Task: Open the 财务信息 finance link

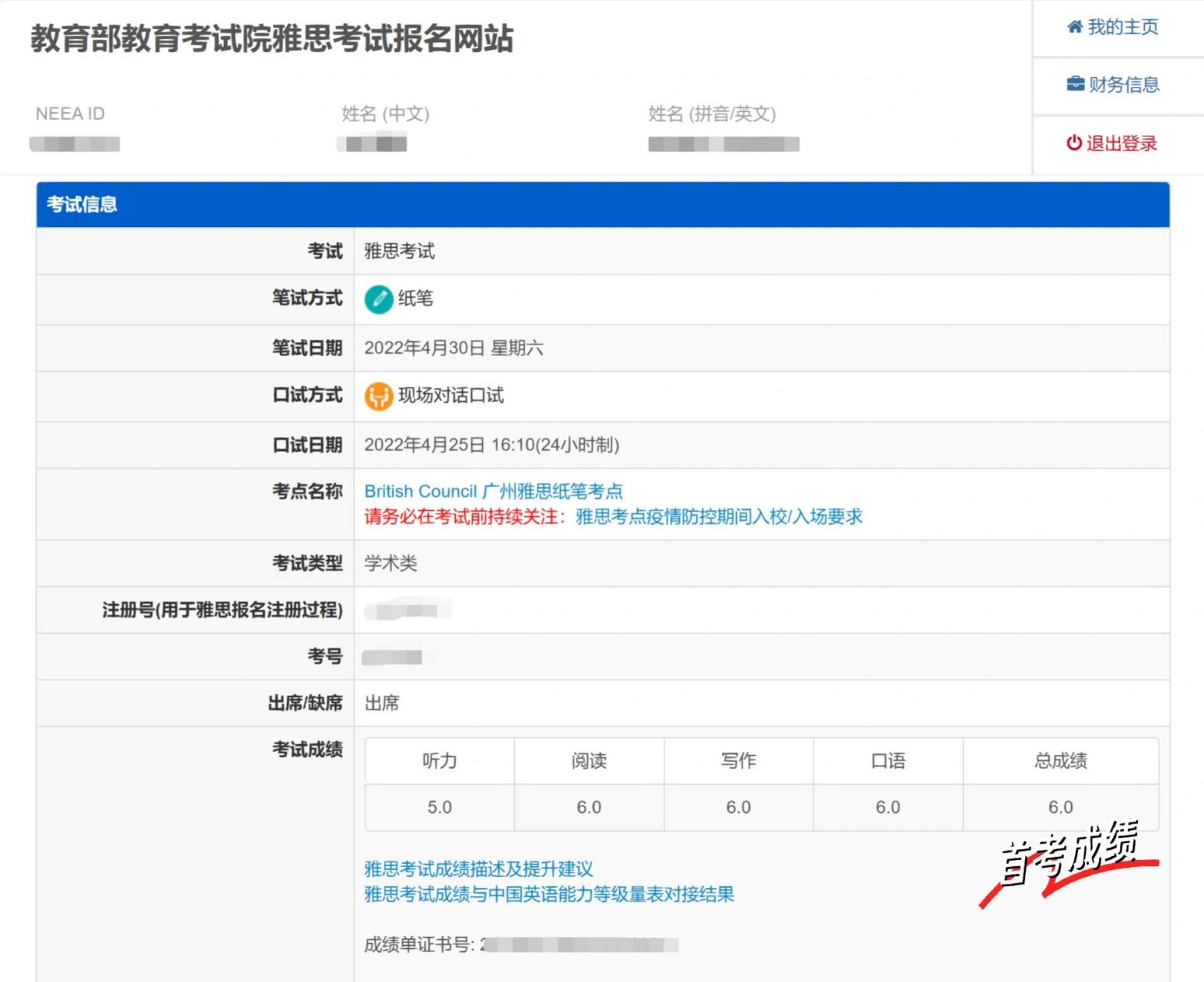Action: [1113, 85]
